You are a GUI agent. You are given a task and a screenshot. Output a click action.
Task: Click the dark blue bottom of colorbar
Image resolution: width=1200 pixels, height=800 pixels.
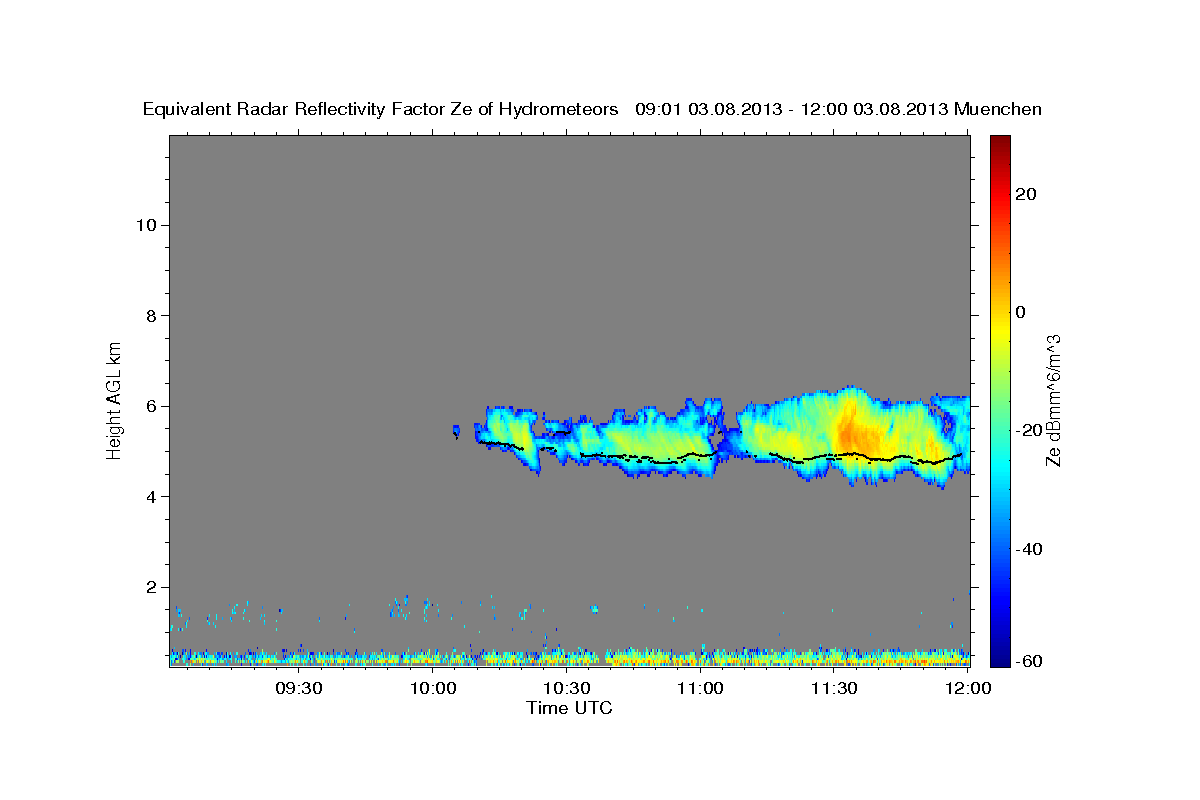[1000, 658]
